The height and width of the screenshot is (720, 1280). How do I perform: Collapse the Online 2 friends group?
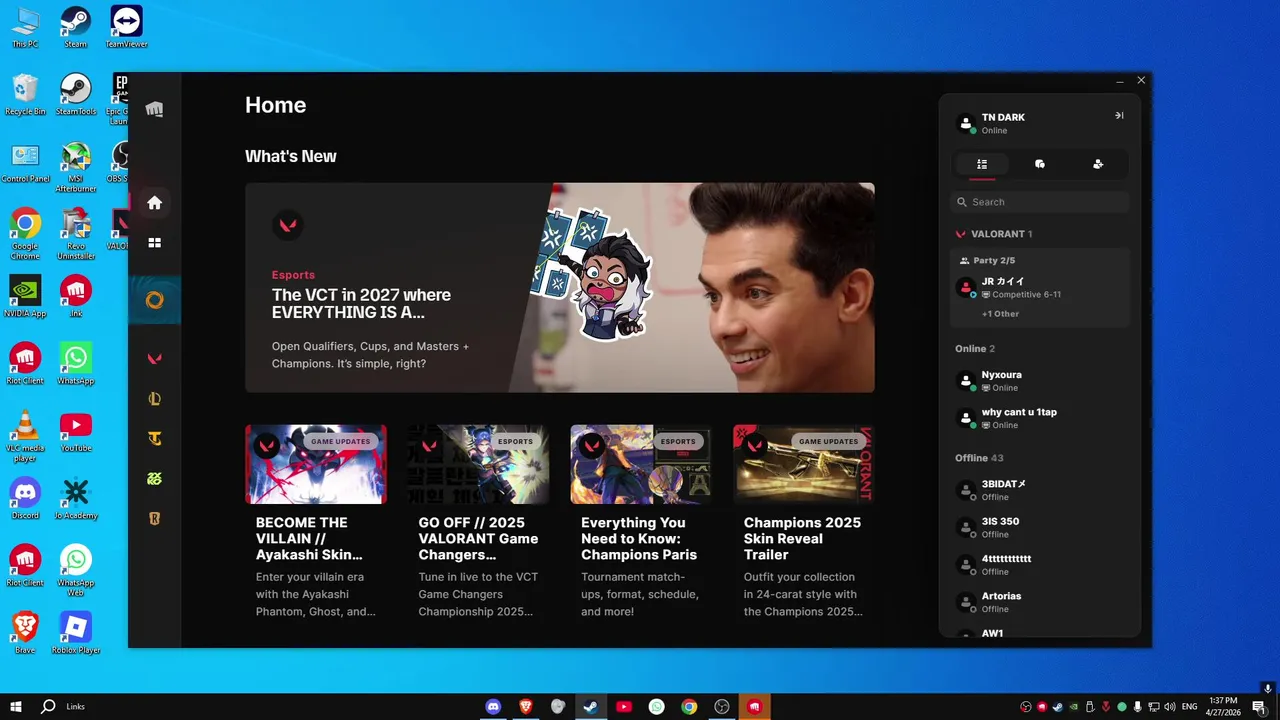coord(975,349)
